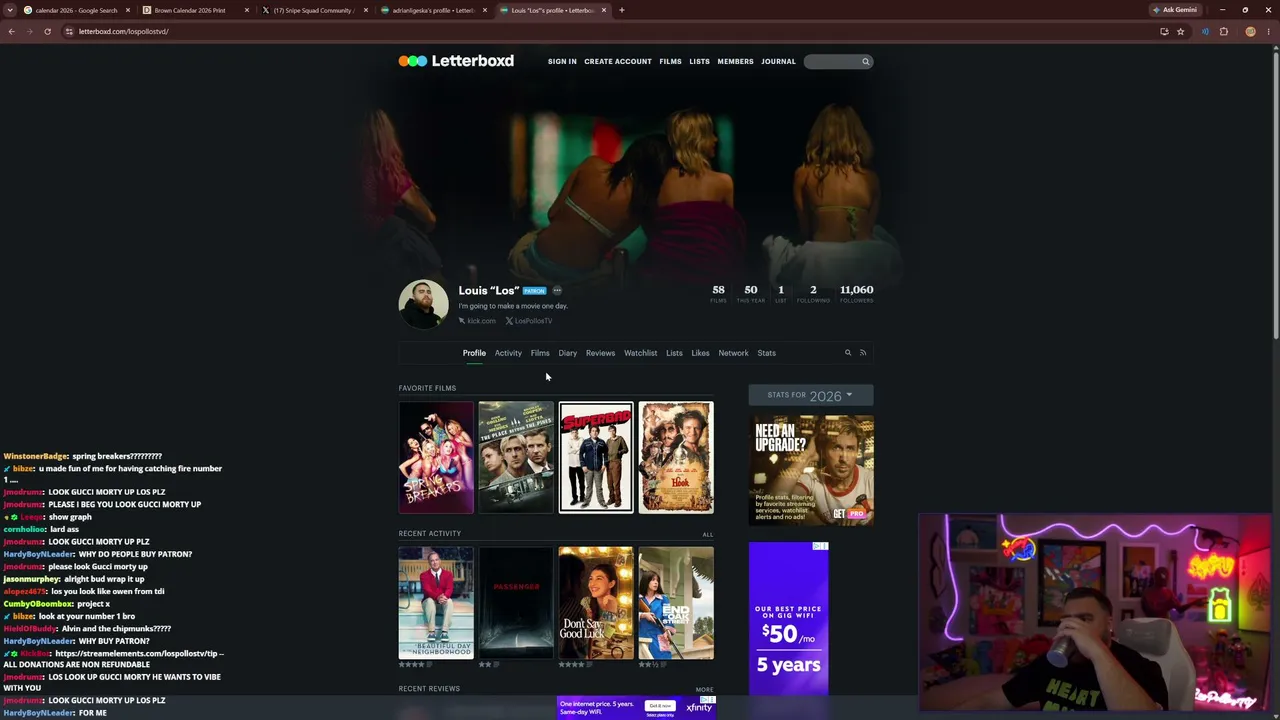Open FILMS in the top navigation

pos(670,62)
